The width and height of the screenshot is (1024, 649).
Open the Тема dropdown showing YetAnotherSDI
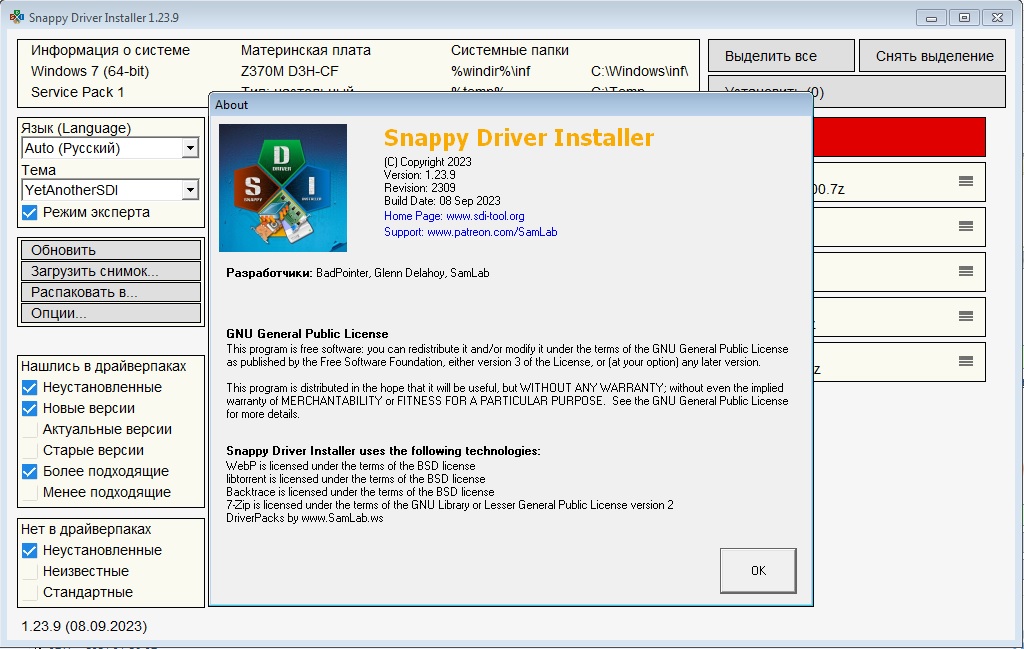[190, 190]
